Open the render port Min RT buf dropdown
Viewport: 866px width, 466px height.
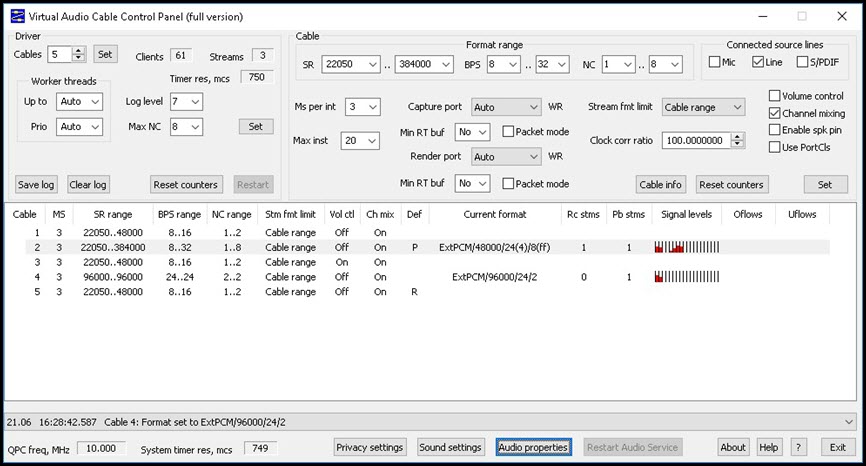pos(472,183)
